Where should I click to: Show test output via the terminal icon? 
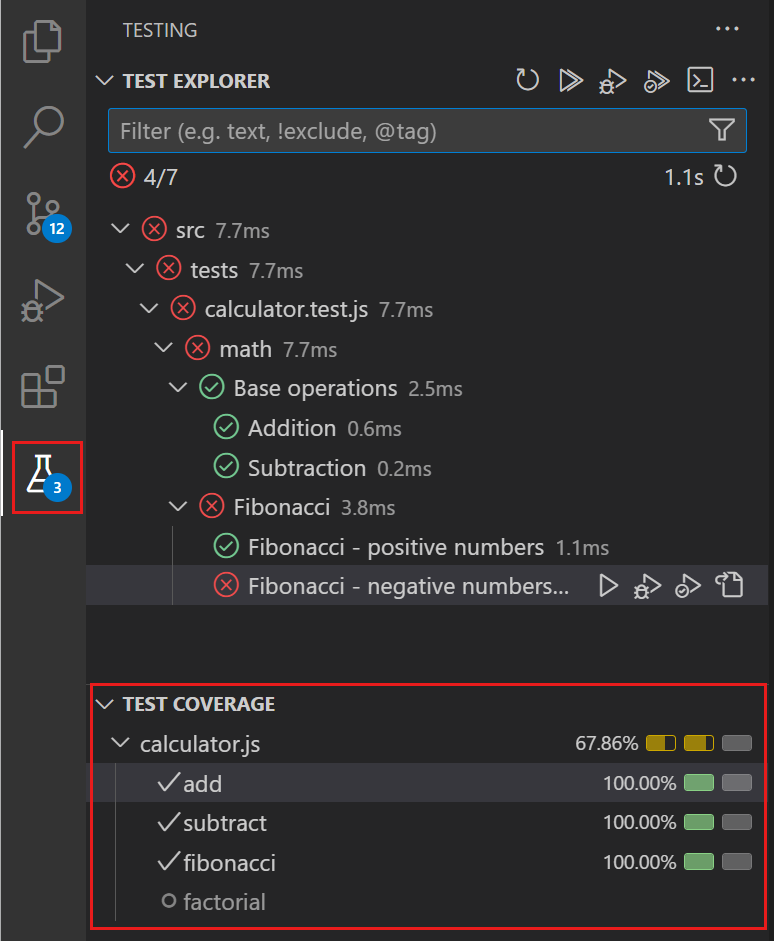700,80
